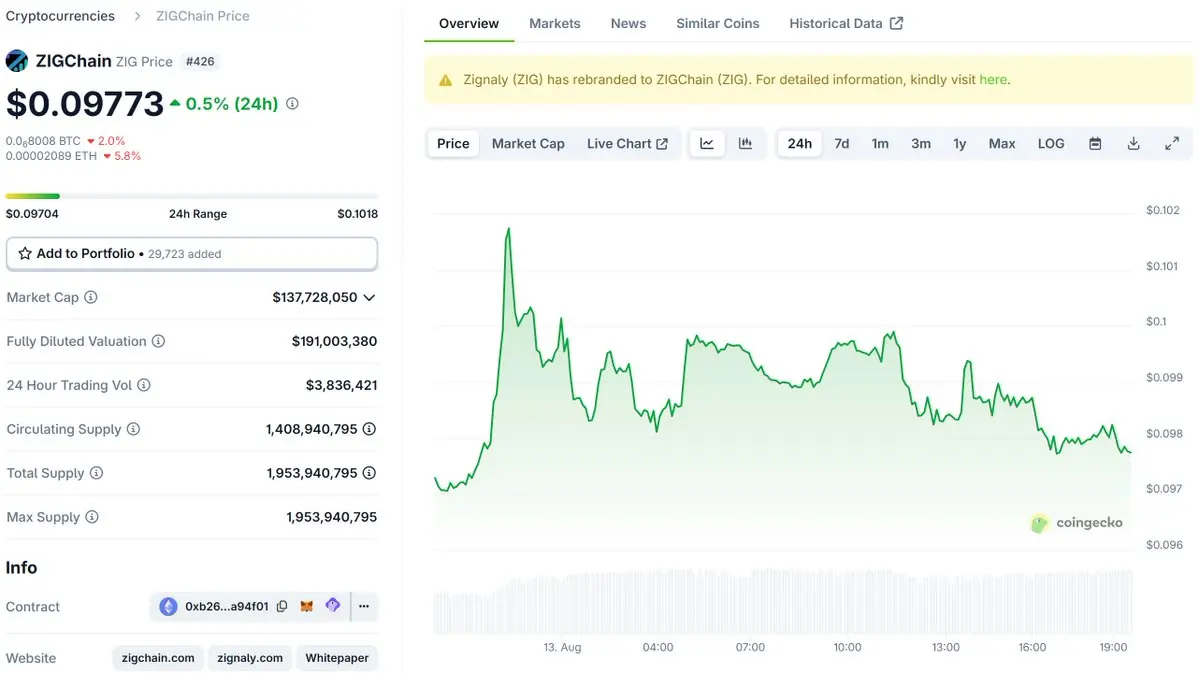Expand chart to fullscreen
The image size is (1199, 674).
coord(1171,144)
